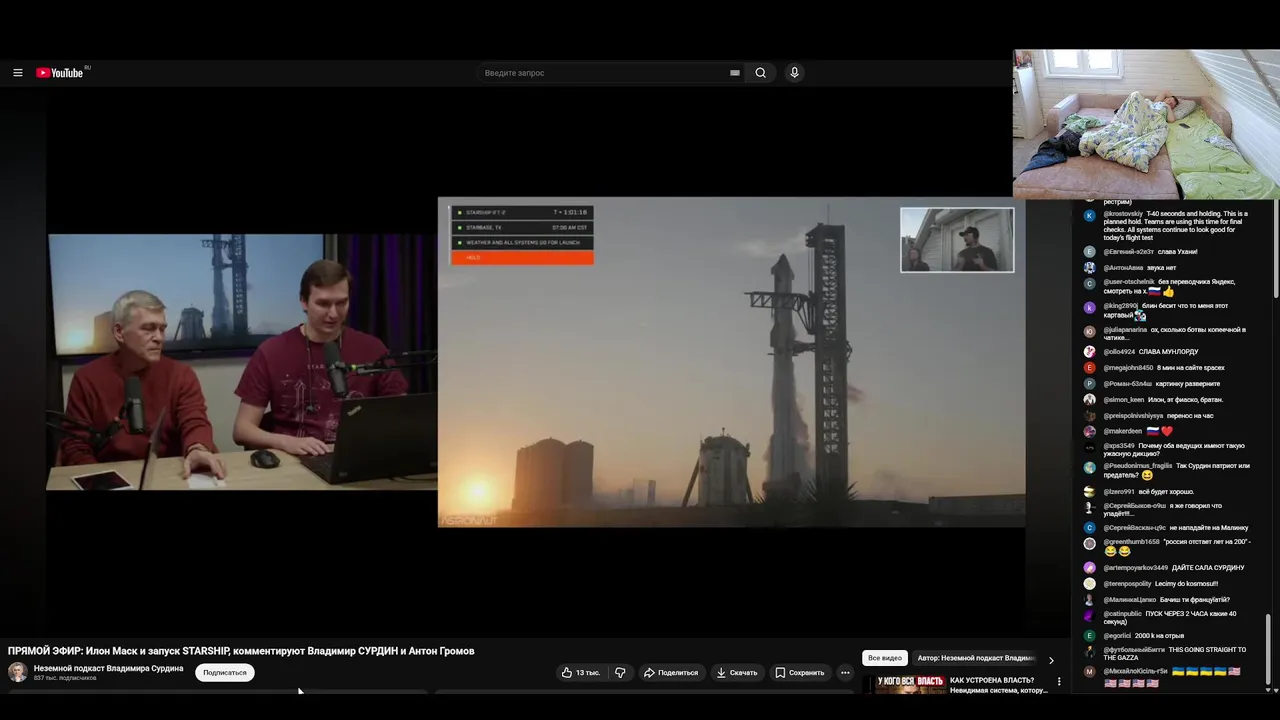Open @user-otschelnik avatar in chat
The image size is (1280, 720).
click(1090, 284)
